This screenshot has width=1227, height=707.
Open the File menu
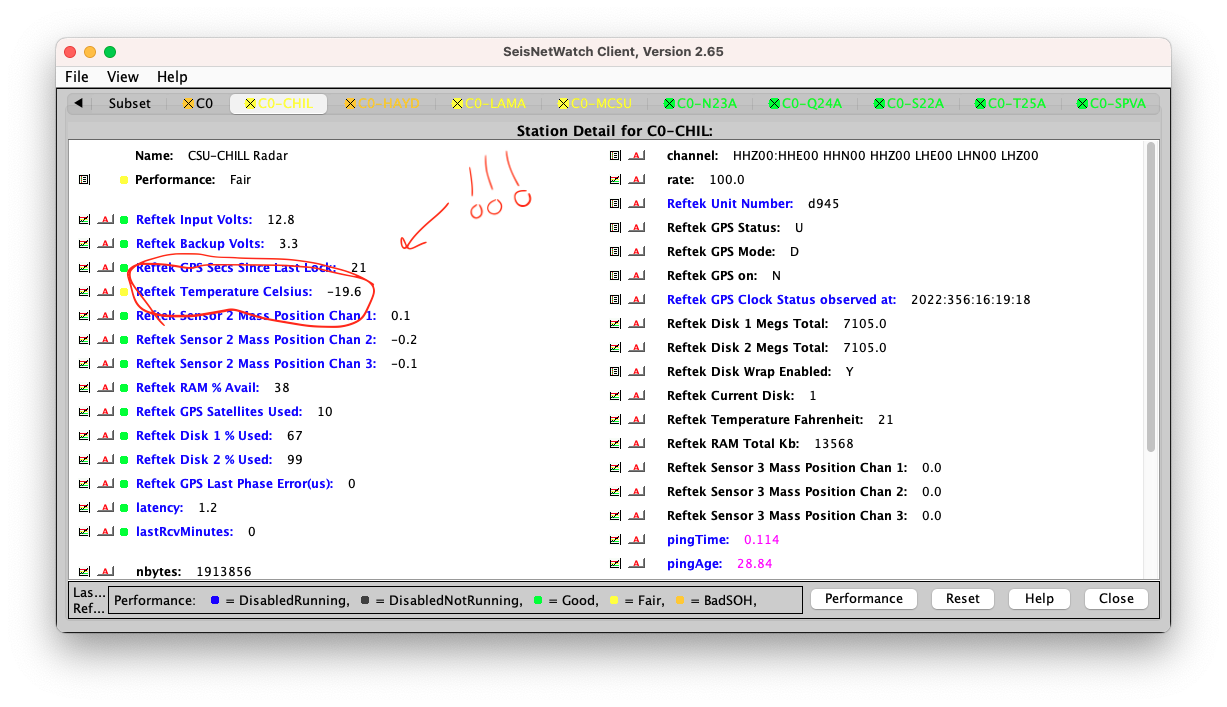pyautogui.click(x=77, y=77)
